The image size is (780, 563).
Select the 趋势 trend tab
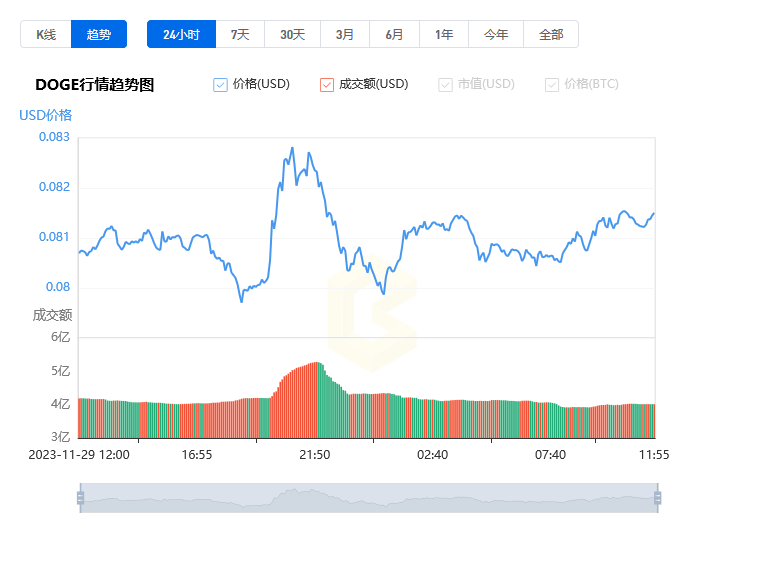click(99, 34)
